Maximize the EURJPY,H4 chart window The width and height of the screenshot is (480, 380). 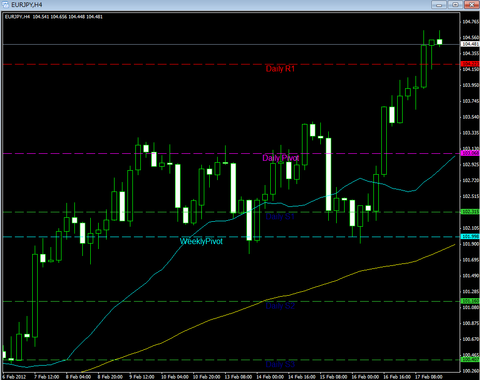click(455, 5)
